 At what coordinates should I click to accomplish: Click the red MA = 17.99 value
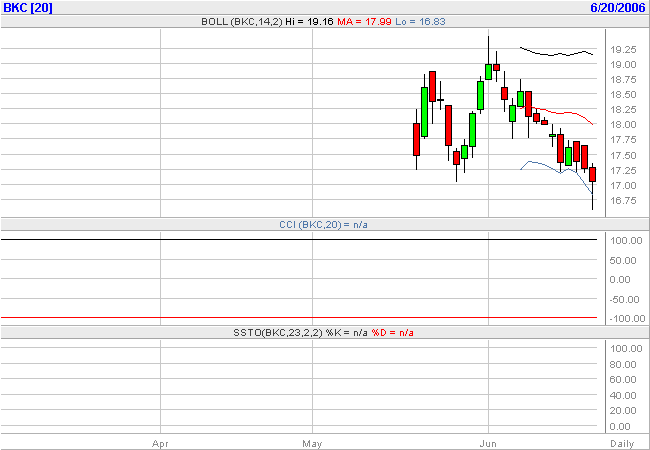(x=364, y=22)
